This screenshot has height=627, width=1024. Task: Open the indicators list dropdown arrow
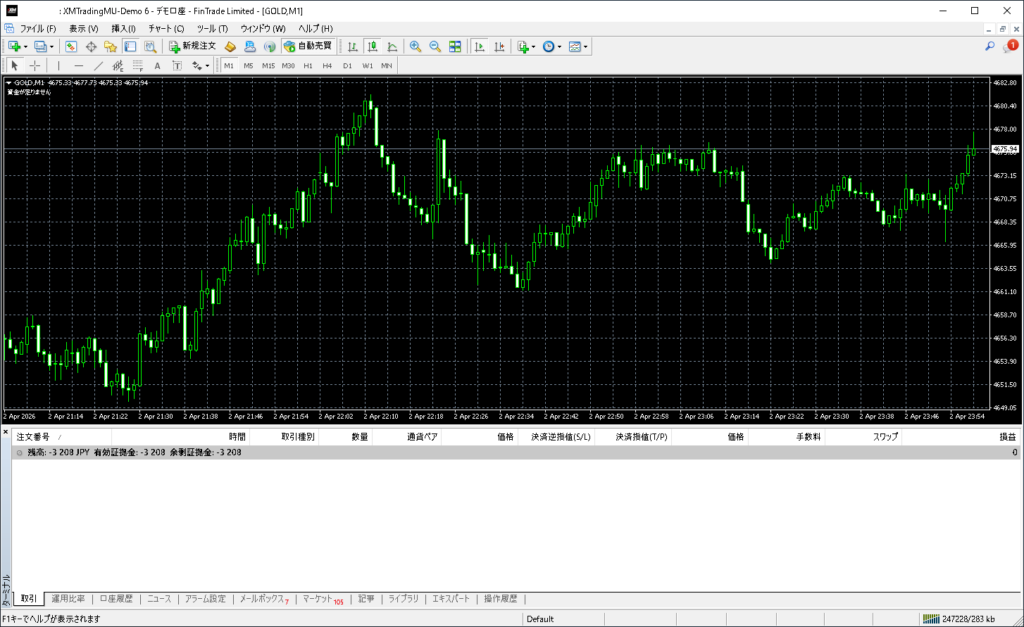coord(534,47)
